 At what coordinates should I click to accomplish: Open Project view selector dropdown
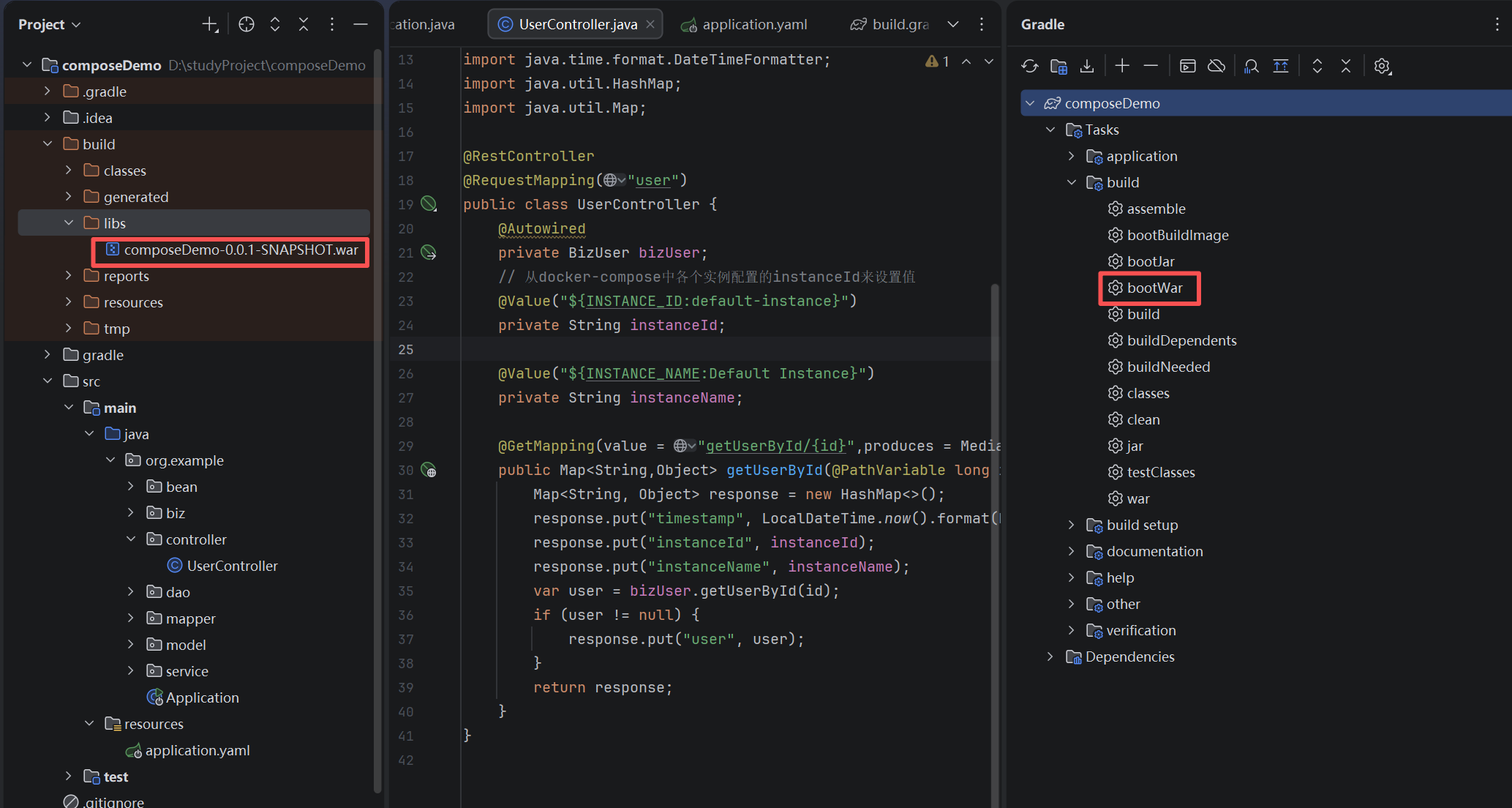[49, 24]
